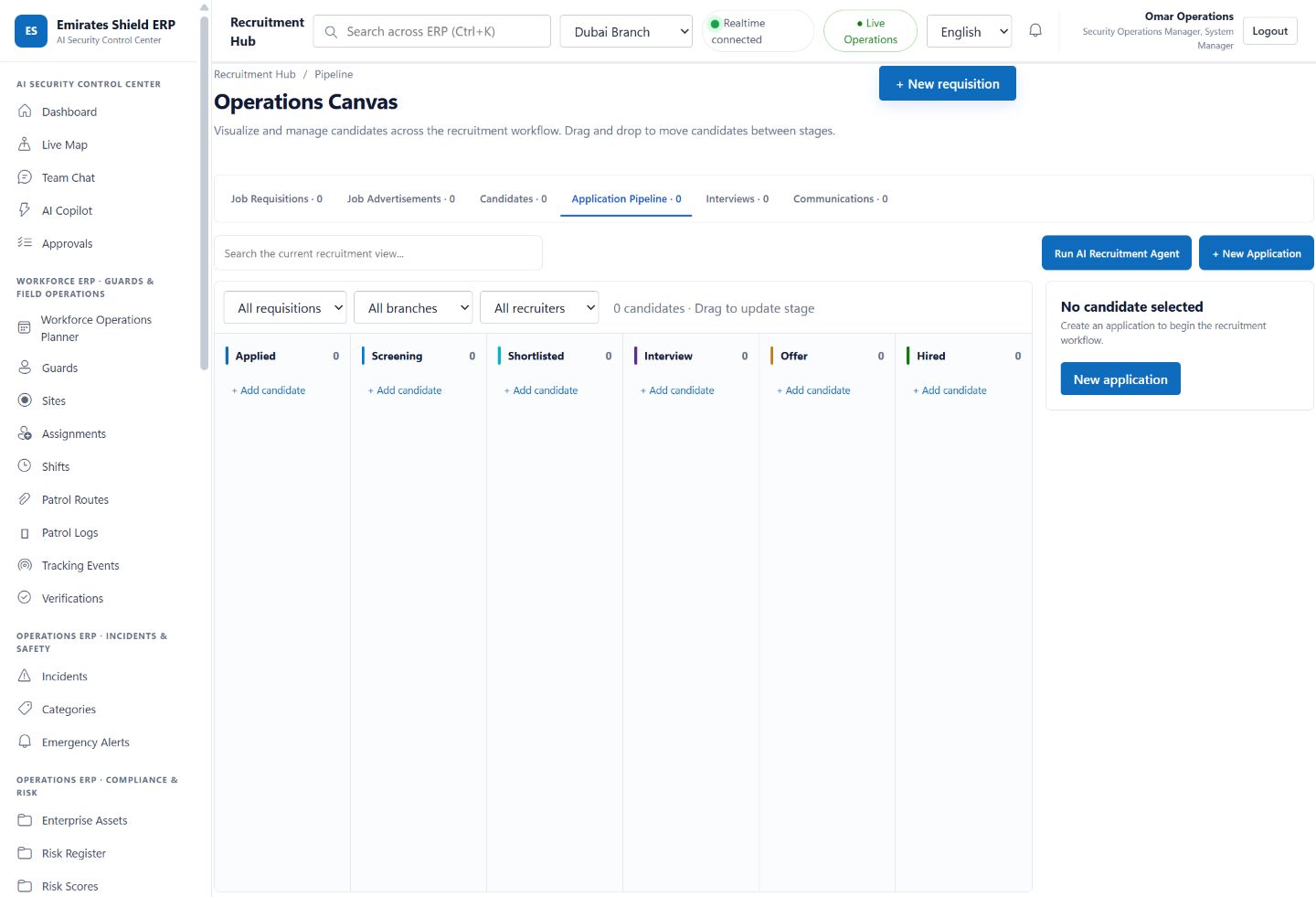Image resolution: width=1316 pixels, height=897 pixels.
Task: Select the AI Copilot icon
Action: 25,210
